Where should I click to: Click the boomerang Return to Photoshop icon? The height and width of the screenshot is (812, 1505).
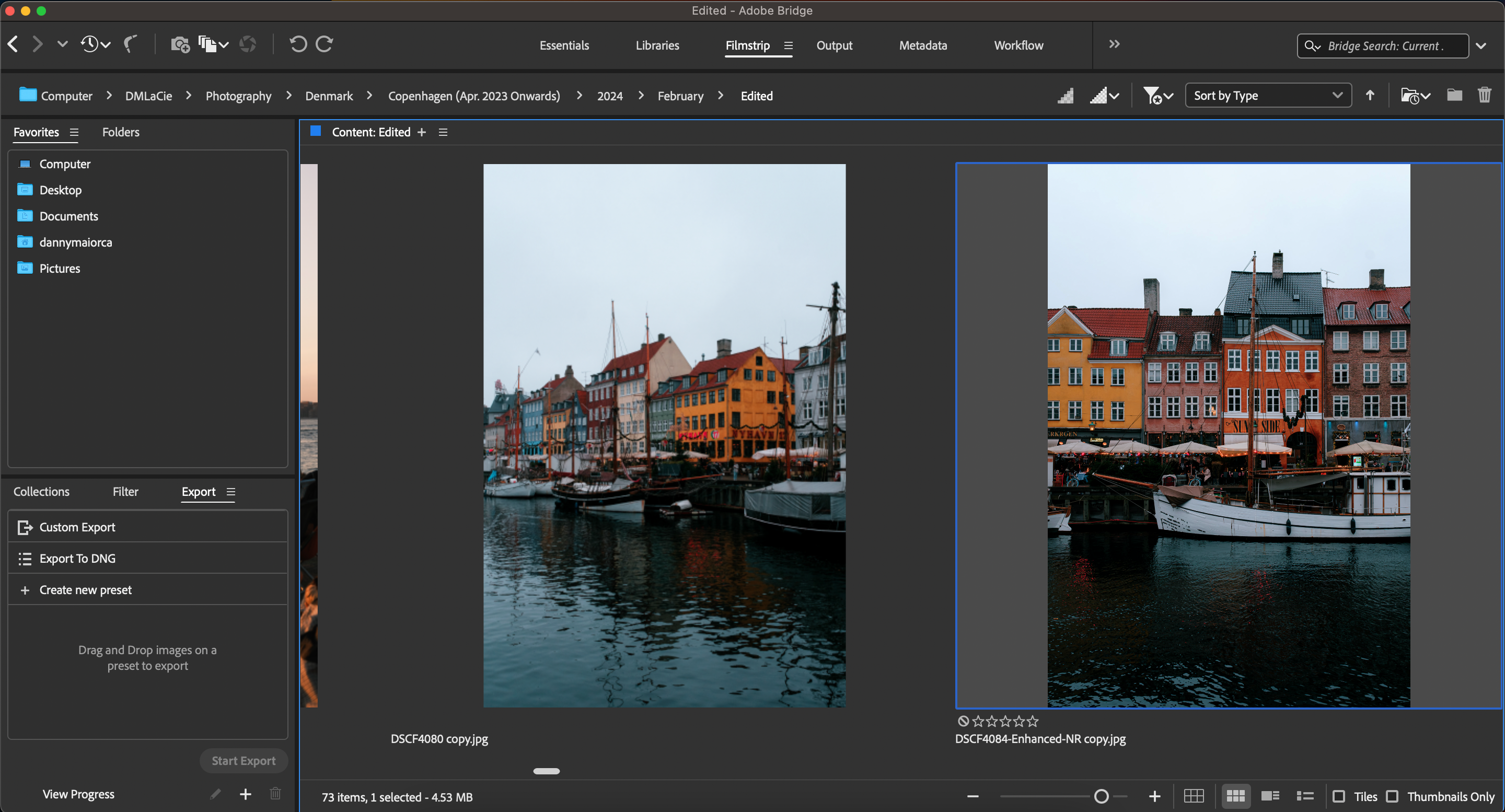point(130,44)
